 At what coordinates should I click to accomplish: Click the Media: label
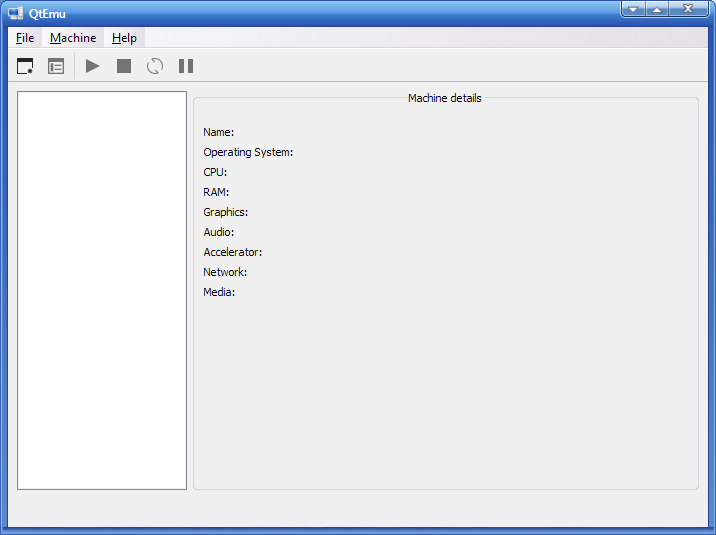[219, 293]
